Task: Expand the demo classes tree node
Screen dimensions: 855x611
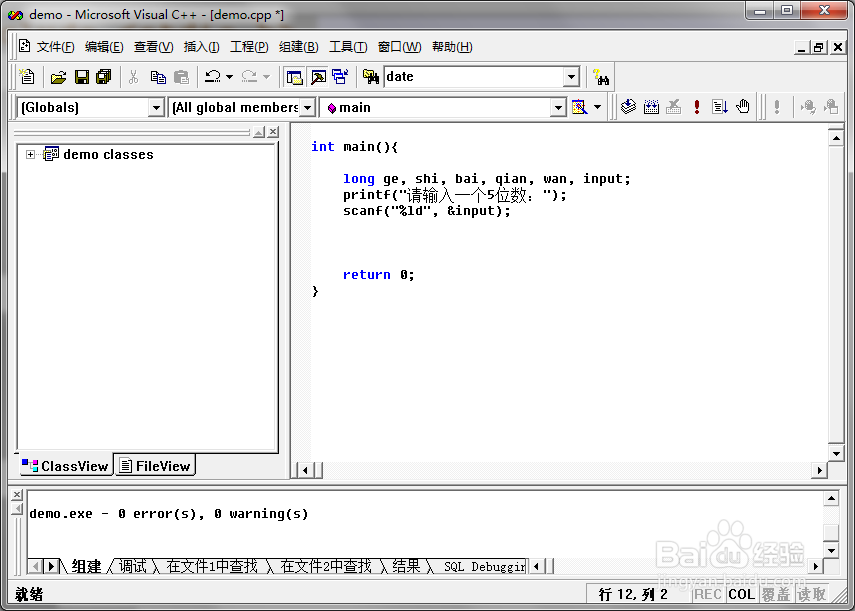Action: coord(31,154)
